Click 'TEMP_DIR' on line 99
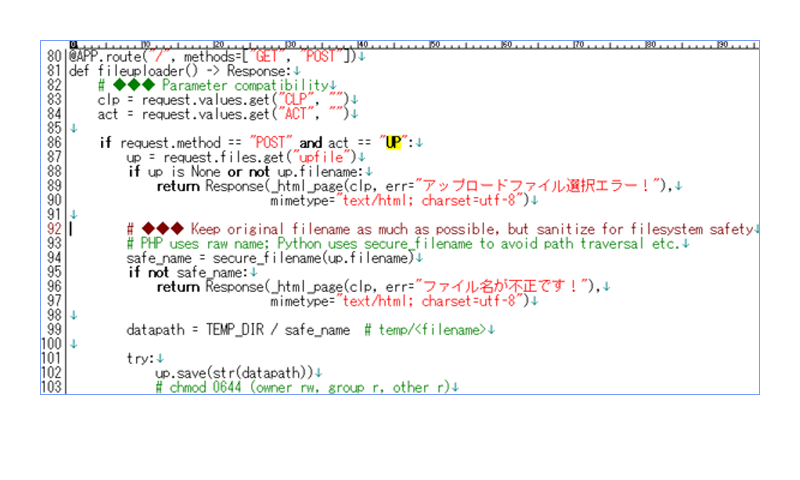The image size is (800, 480). pos(235,330)
